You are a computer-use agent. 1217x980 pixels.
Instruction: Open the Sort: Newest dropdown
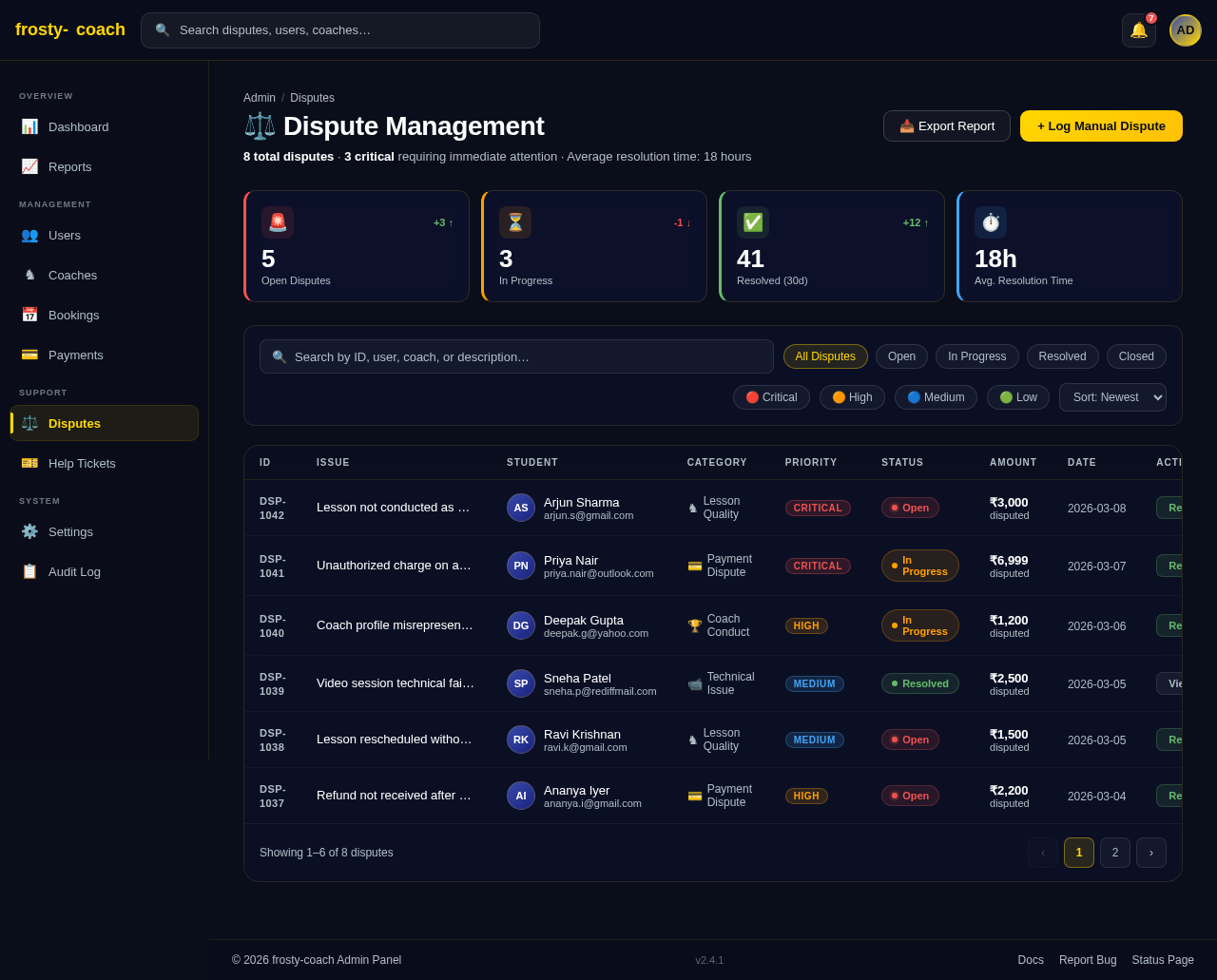[1112, 397]
